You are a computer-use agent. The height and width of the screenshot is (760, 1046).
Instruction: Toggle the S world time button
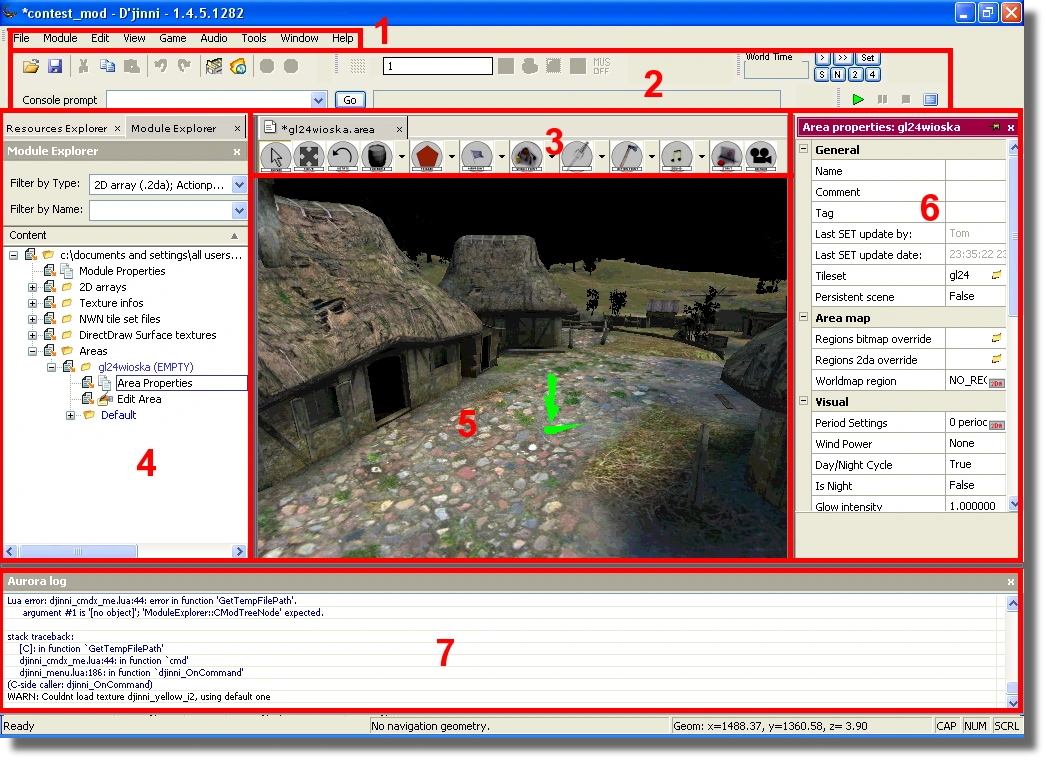822,75
